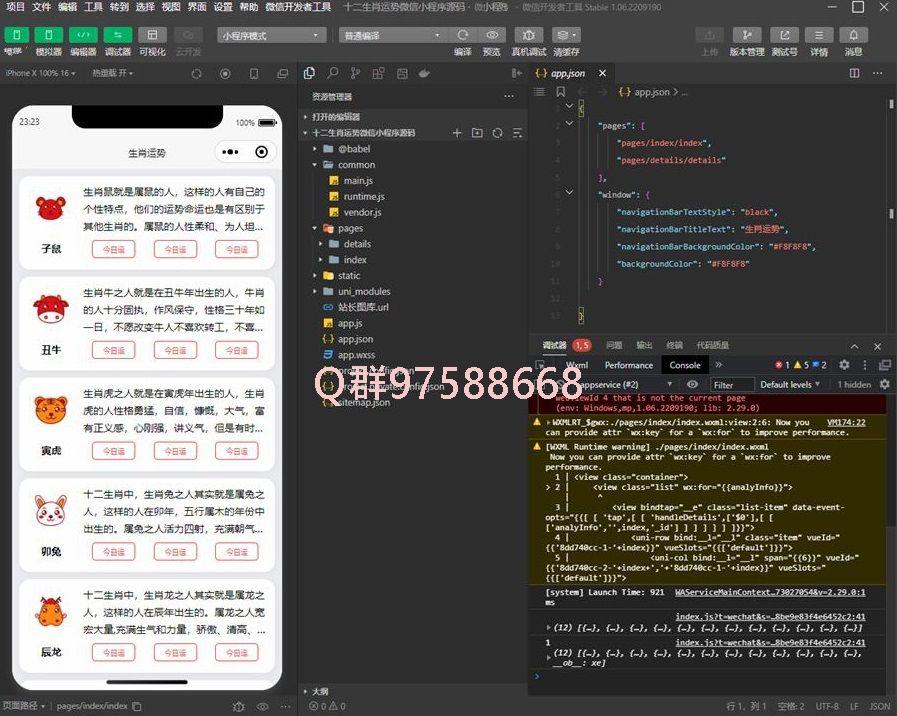Open the 视图 menu

coord(171,7)
